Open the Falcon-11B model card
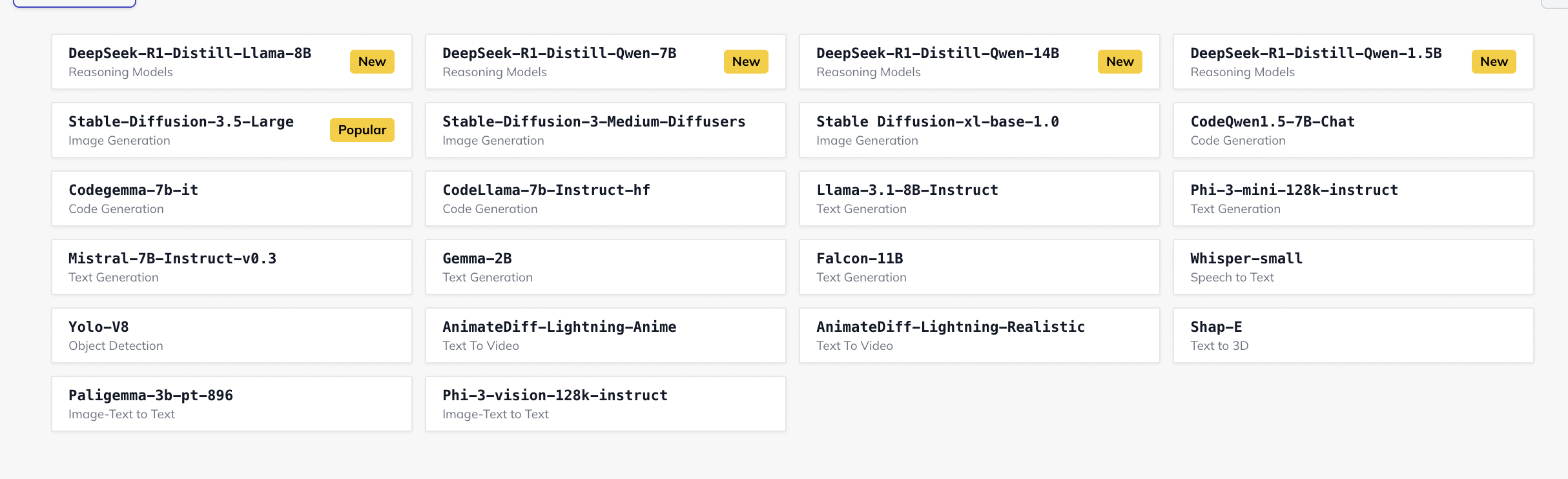 point(980,267)
